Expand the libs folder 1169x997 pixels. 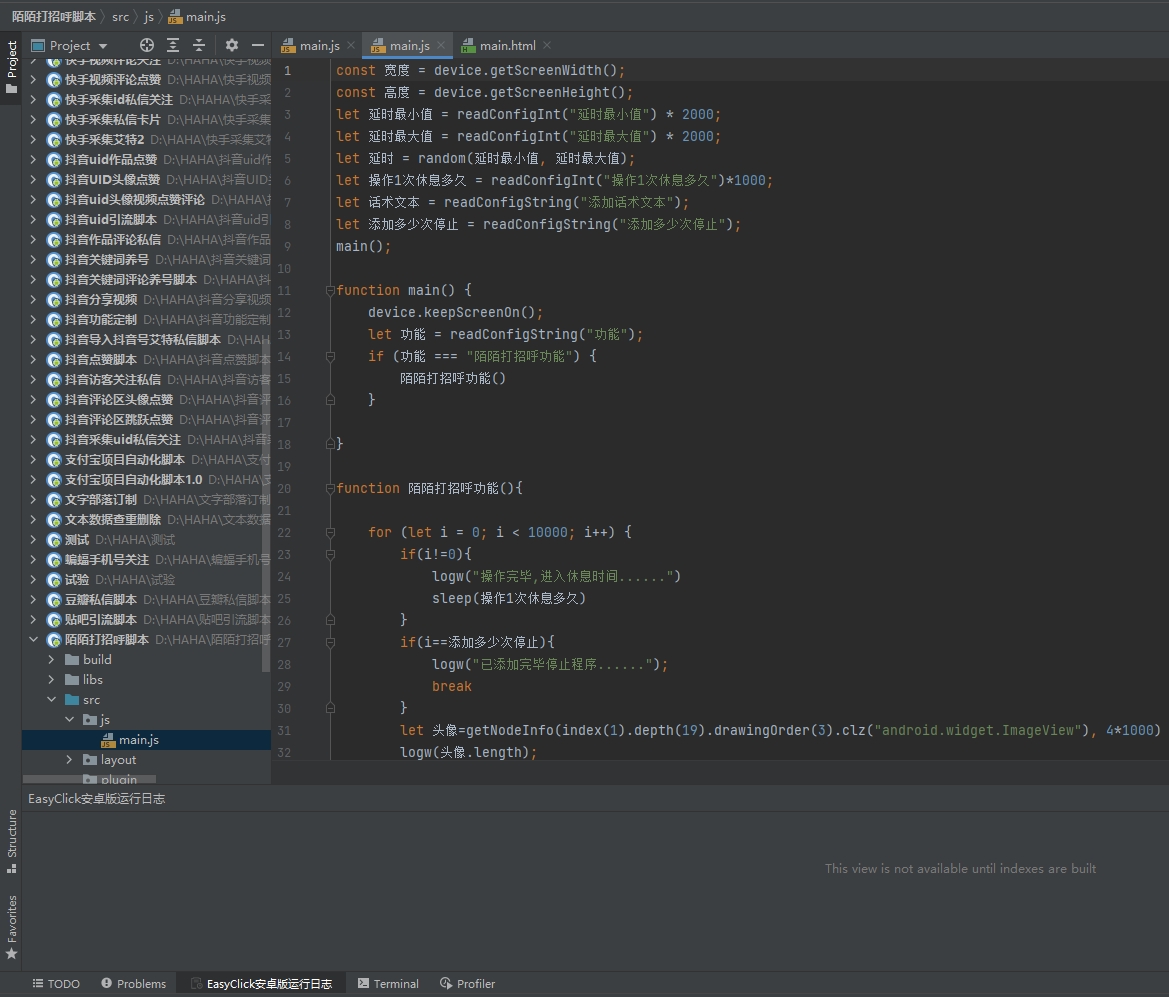point(51,679)
